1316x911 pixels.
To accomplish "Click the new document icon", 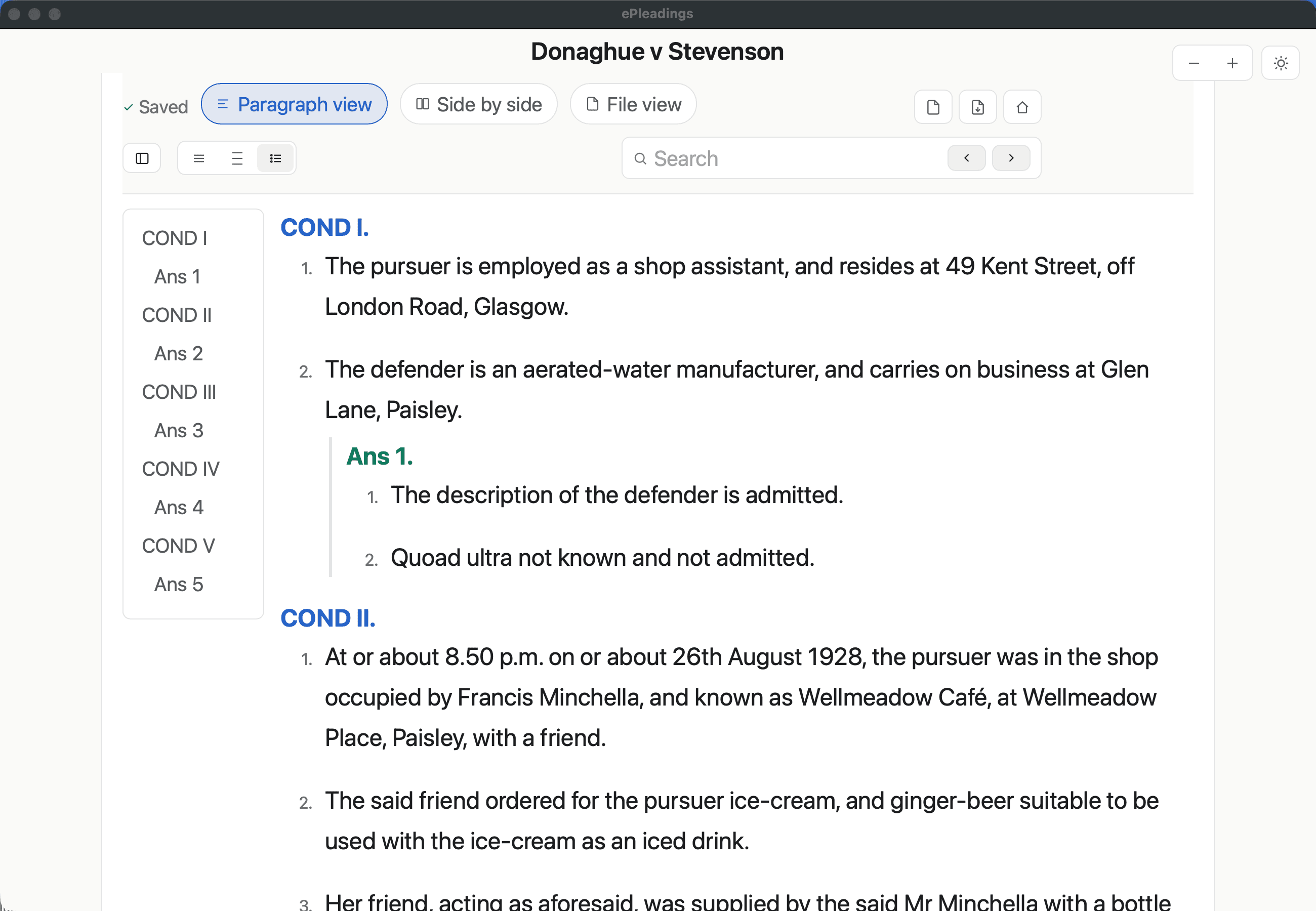I will pyautogui.click(x=932, y=107).
